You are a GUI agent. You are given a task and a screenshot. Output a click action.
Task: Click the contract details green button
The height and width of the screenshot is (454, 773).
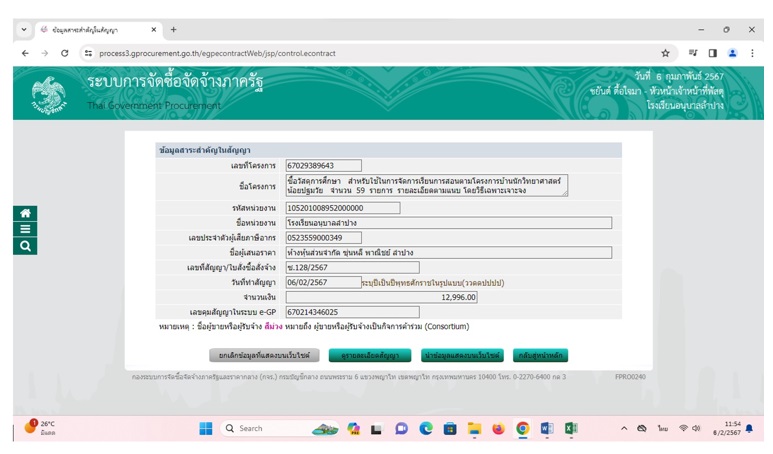pos(370,355)
